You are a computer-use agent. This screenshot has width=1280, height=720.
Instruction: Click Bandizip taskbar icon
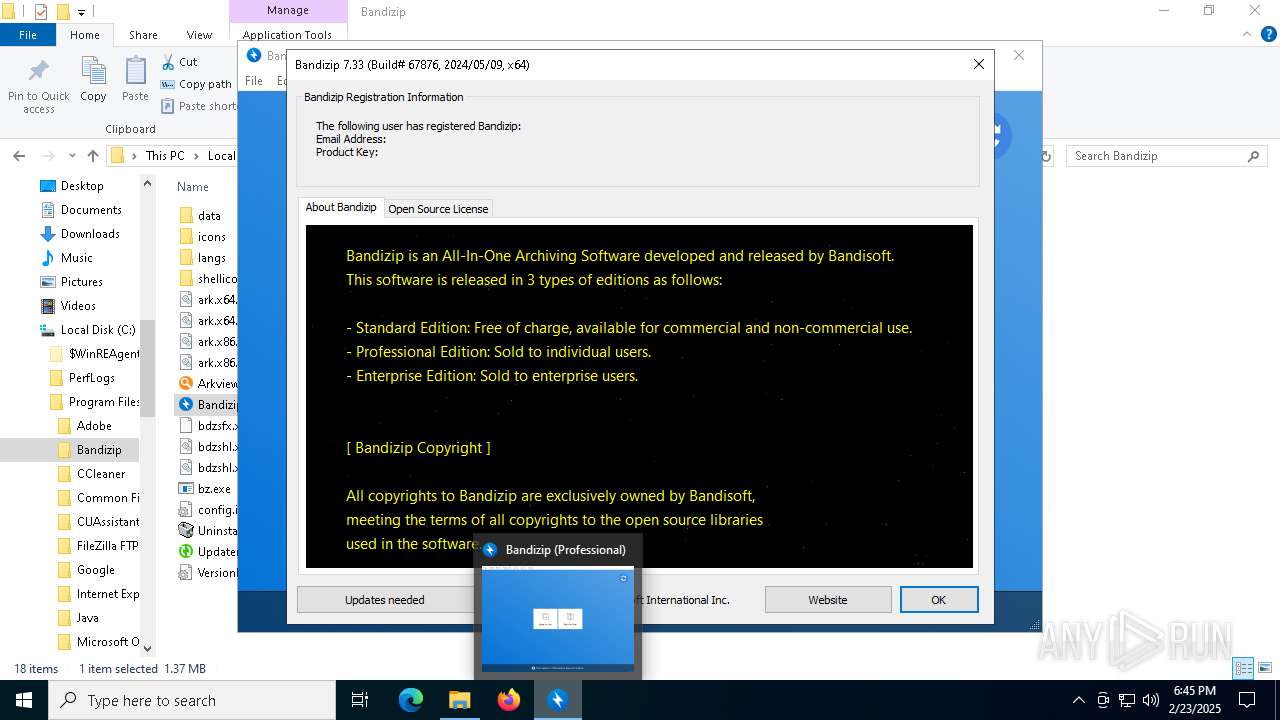tap(558, 700)
